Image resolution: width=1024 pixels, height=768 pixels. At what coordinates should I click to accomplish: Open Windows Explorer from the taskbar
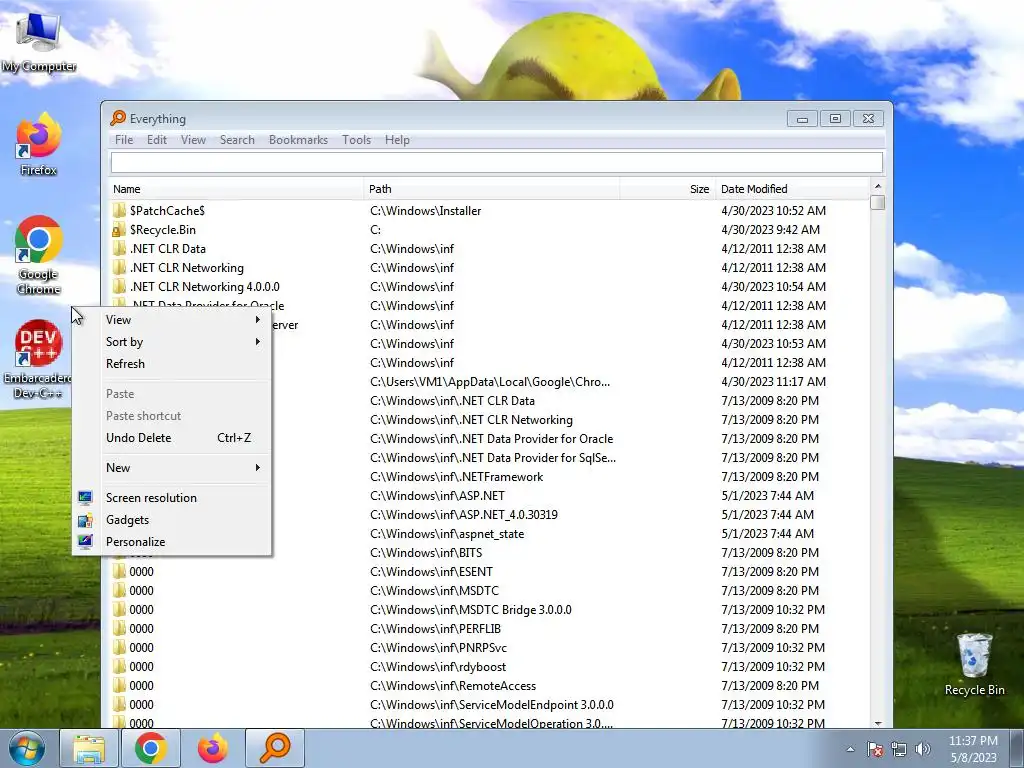click(89, 748)
